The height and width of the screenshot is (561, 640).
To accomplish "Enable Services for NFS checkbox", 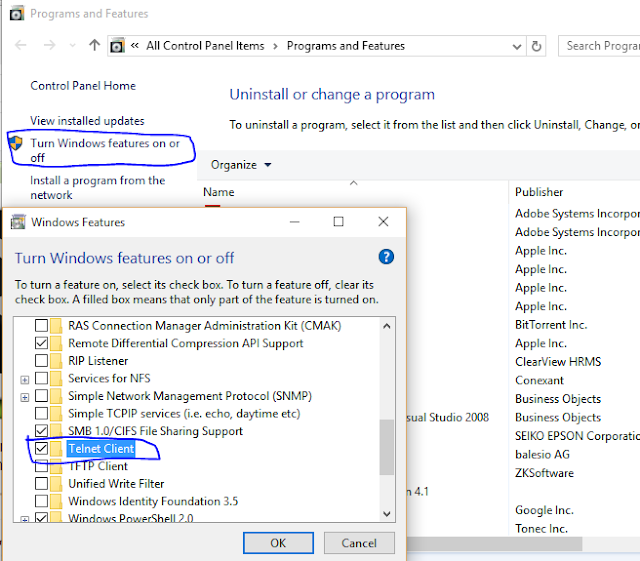I will [41, 378].
